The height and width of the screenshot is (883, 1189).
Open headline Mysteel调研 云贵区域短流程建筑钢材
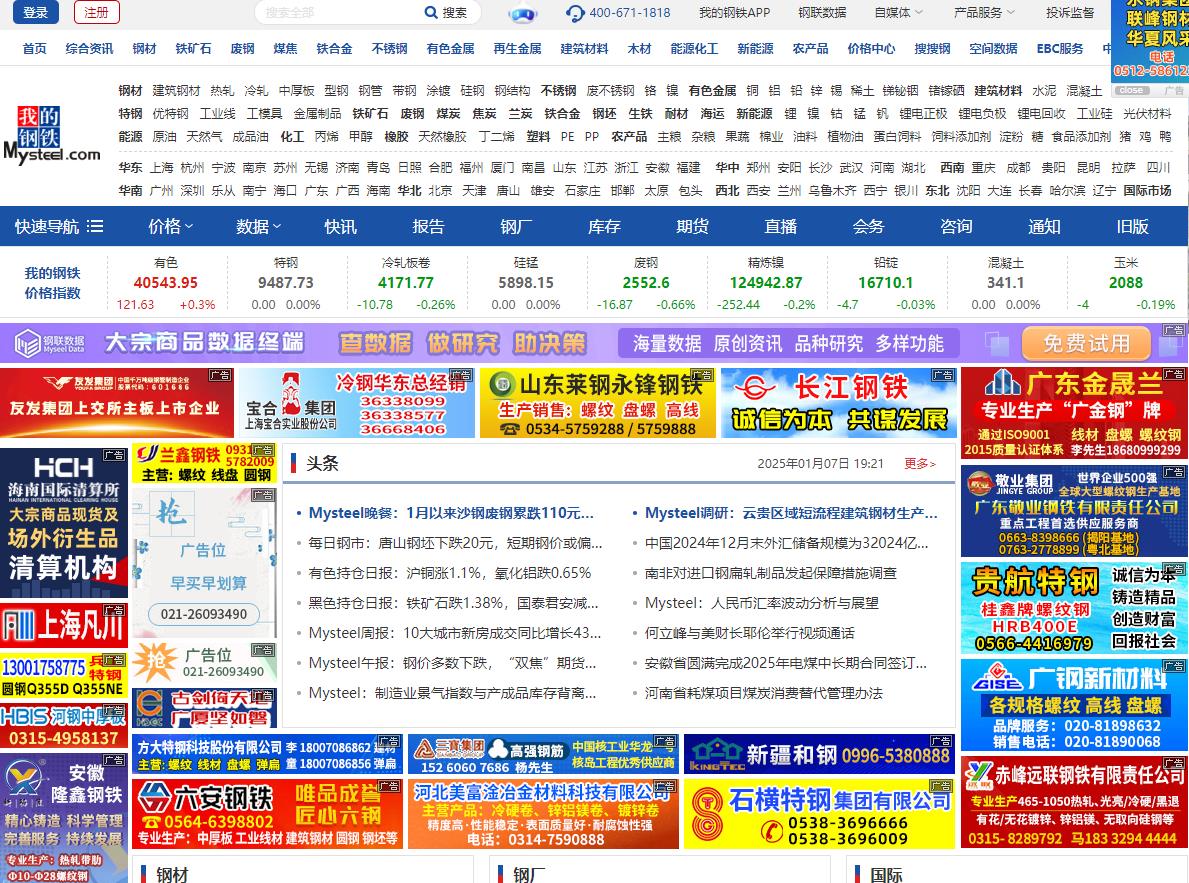[791, 513]
